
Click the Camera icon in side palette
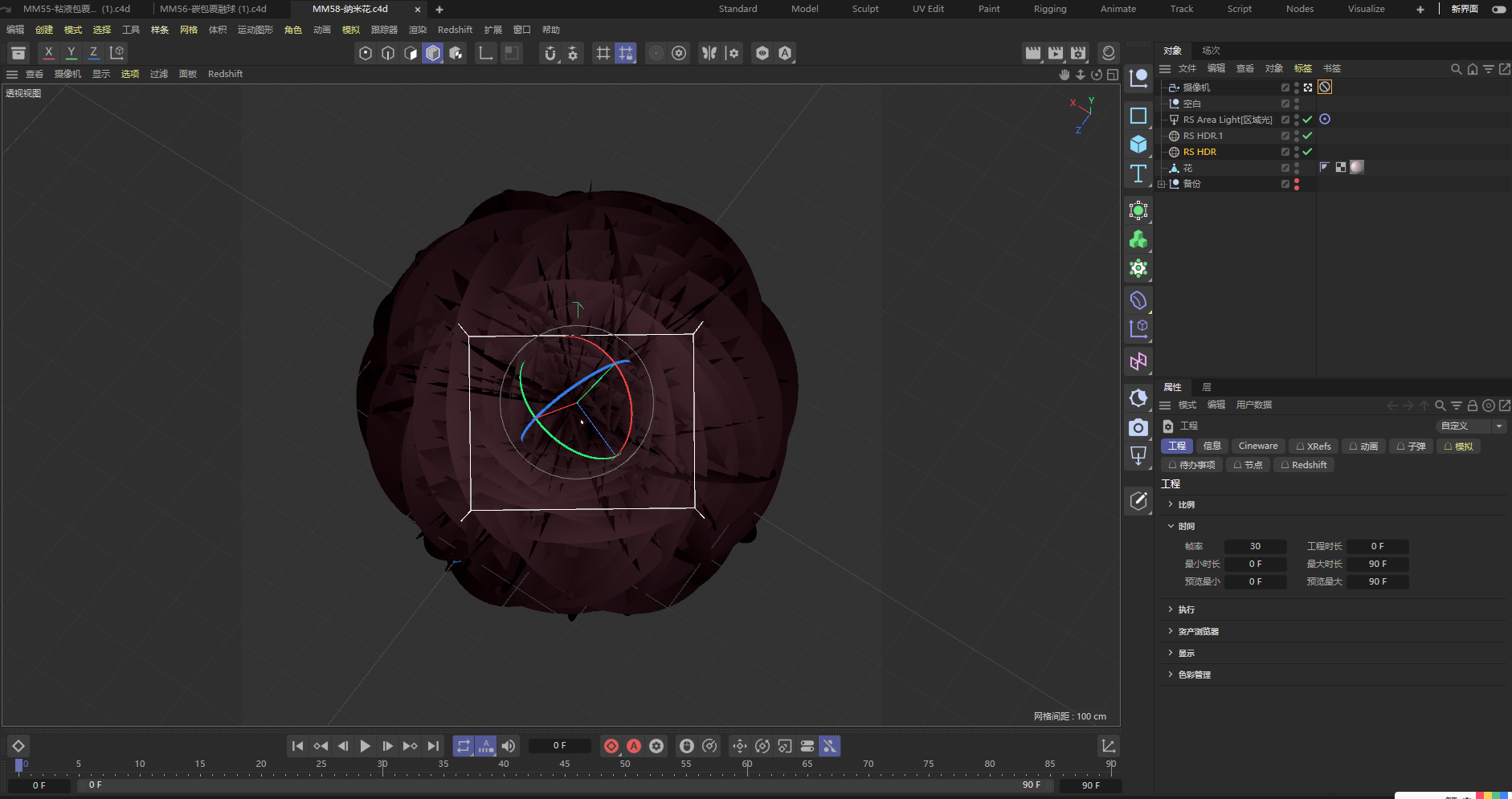[1138, 427]
